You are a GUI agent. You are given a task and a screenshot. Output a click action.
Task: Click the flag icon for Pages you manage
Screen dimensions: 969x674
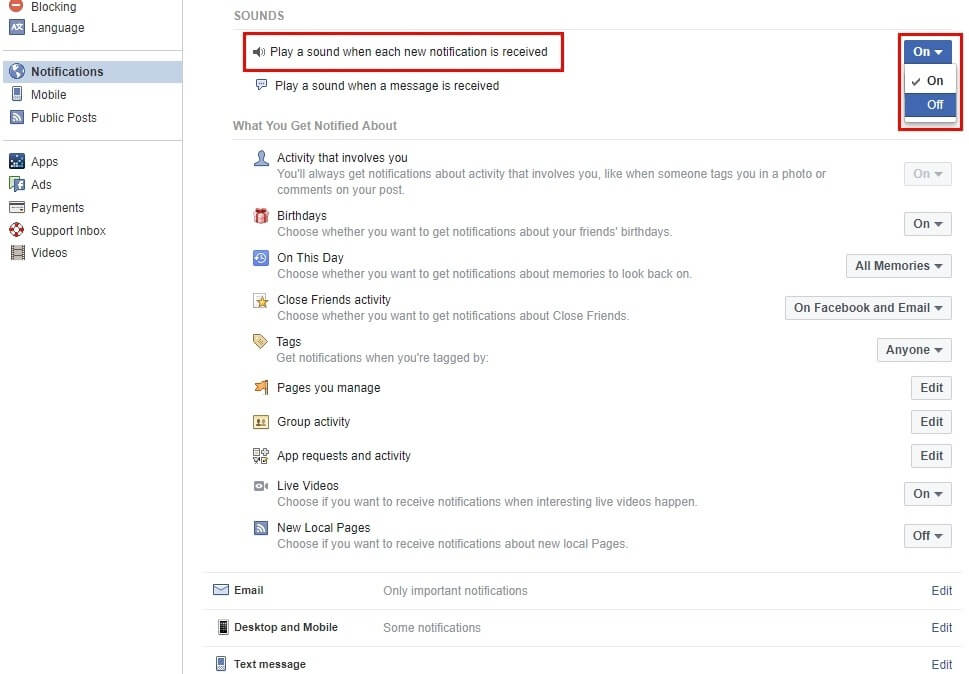(261, 387)
